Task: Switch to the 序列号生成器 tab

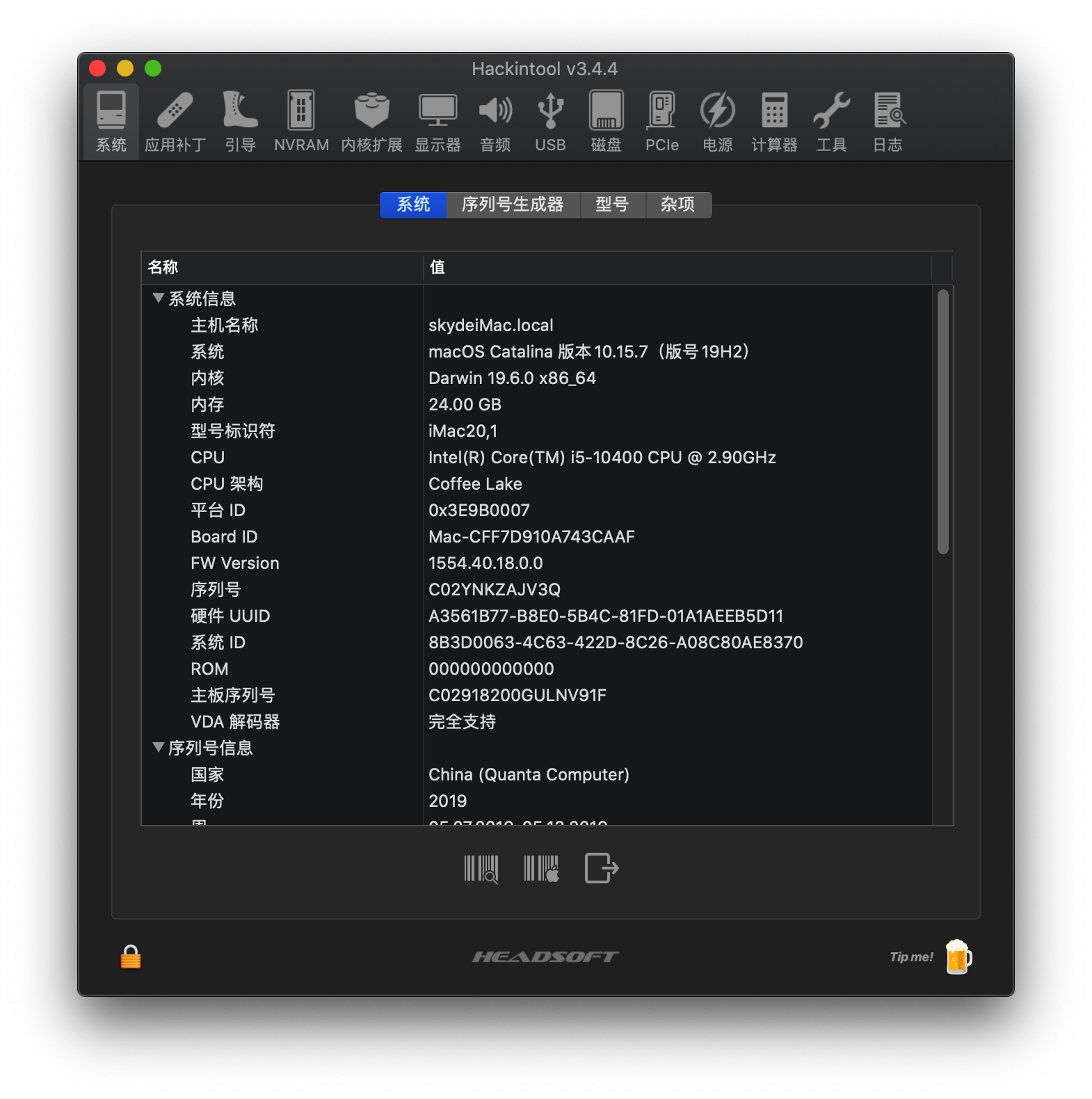Action: point(513,204)
